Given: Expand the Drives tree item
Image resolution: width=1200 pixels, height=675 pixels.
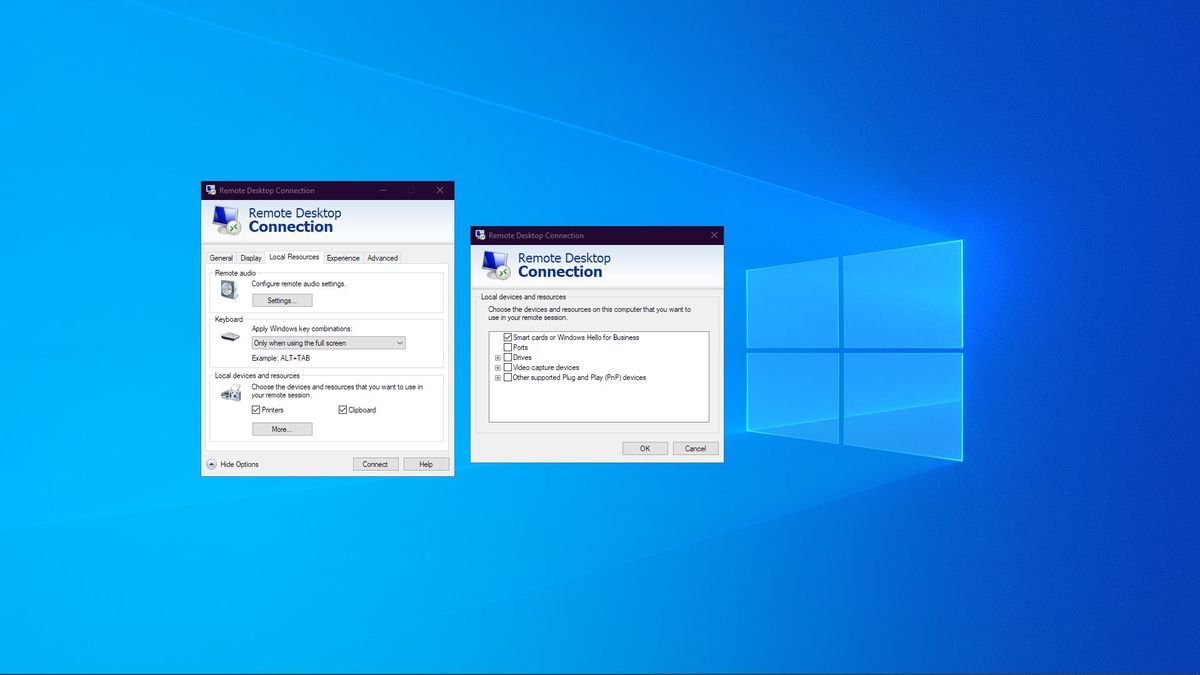Looking at the screenshot, I should click(x=497, y=357).
